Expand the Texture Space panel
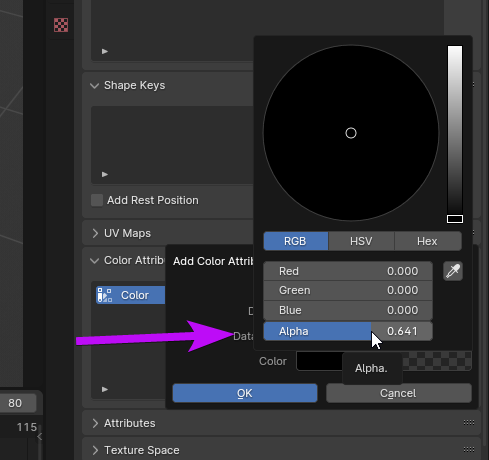Image resolution: width=489 pixels, height=460 pixels. (x=95, y=450)
